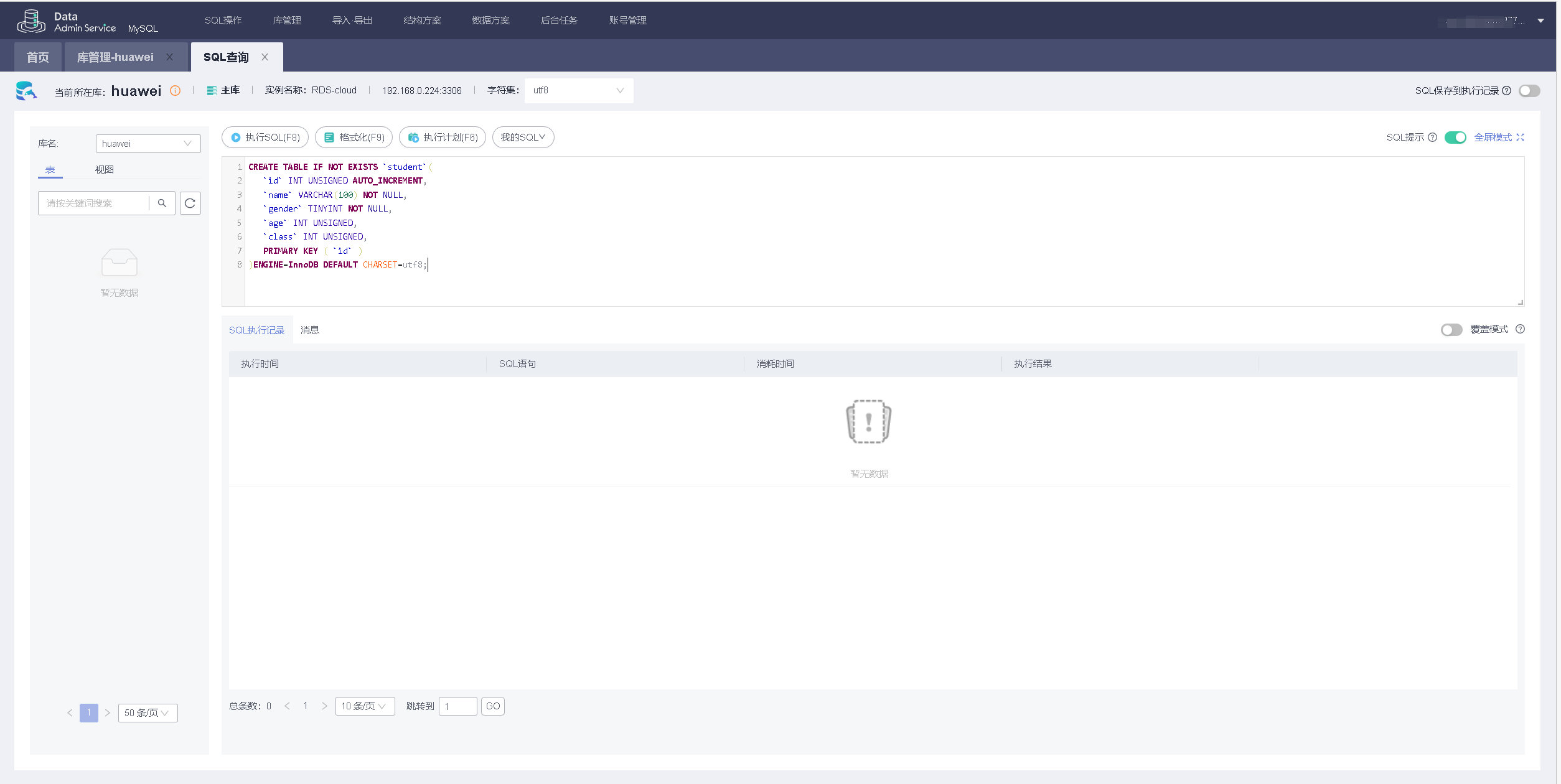
Task: Click the Data Admin Service logo
Action: 31,21
